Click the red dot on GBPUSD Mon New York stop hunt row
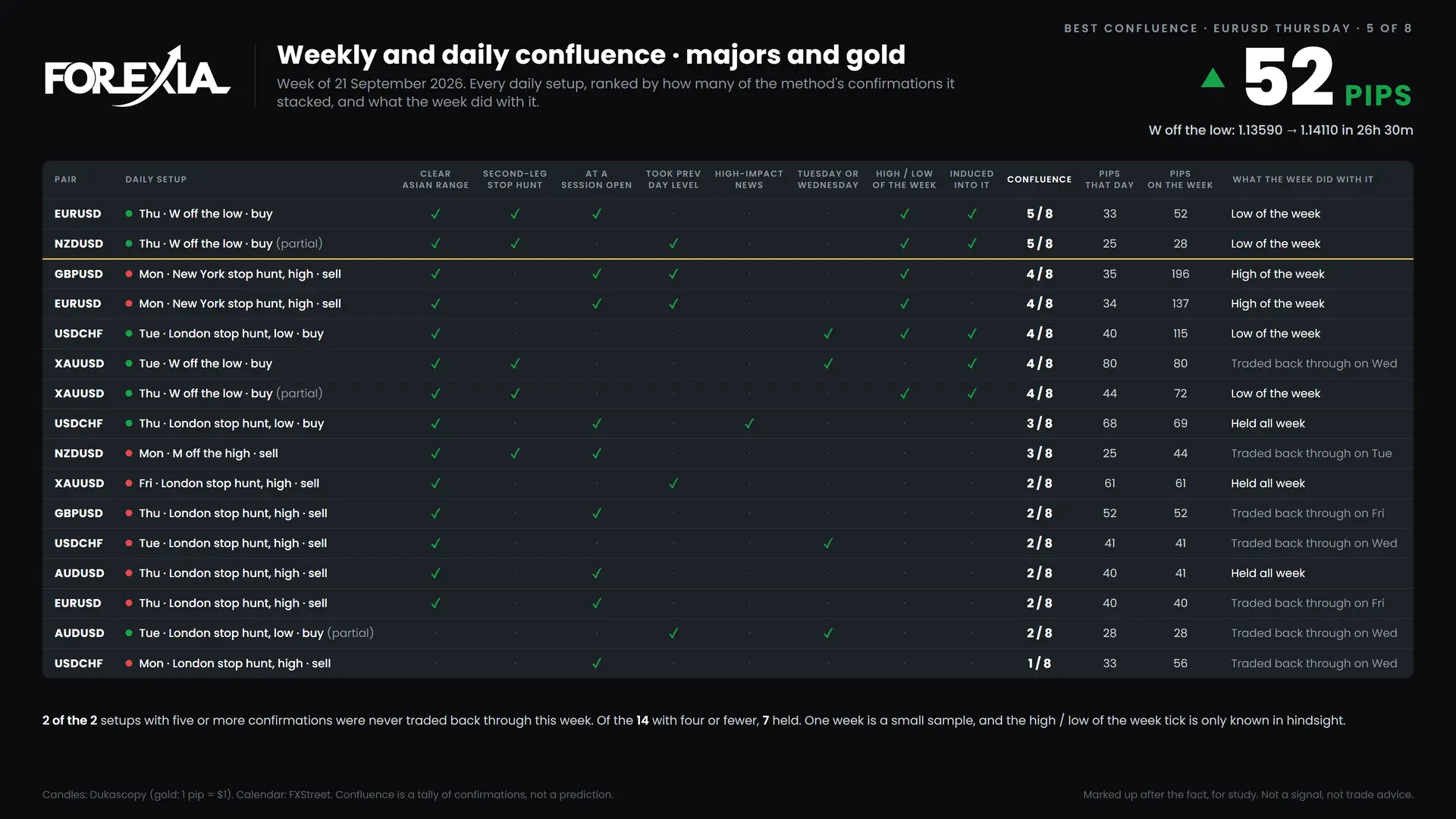The height and width of the screenshot is (819, 1456). coord(129,274)
